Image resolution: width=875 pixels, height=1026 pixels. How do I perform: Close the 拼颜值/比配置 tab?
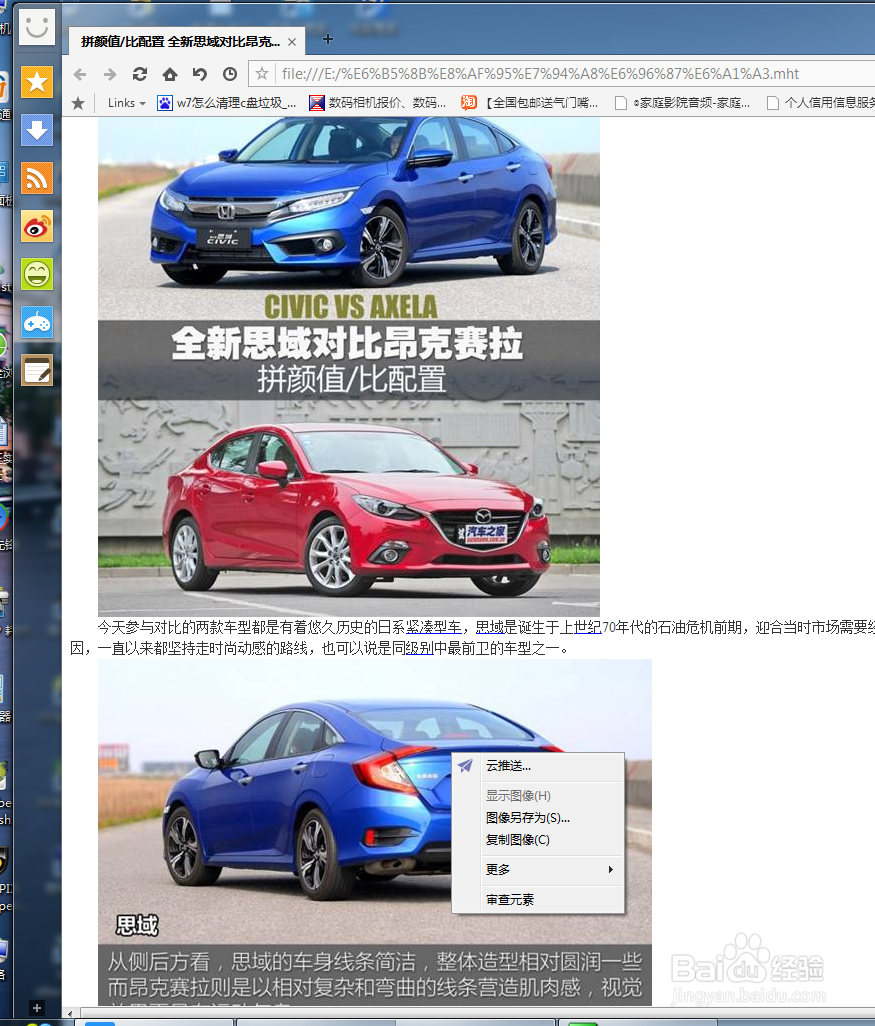(292, 42)
